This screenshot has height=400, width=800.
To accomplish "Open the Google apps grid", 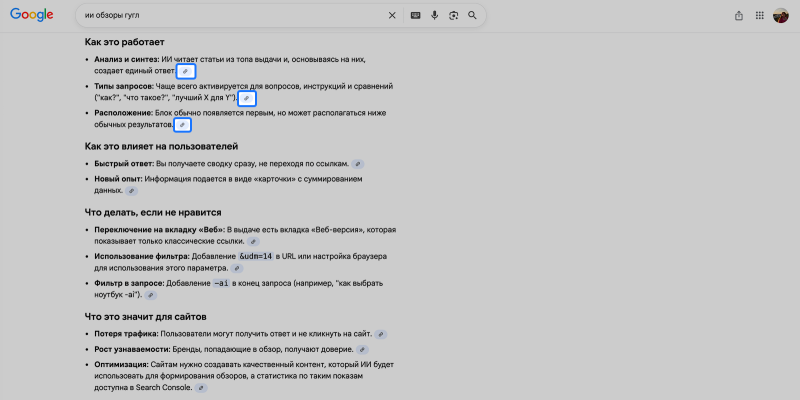I will (x=760, y=16).
